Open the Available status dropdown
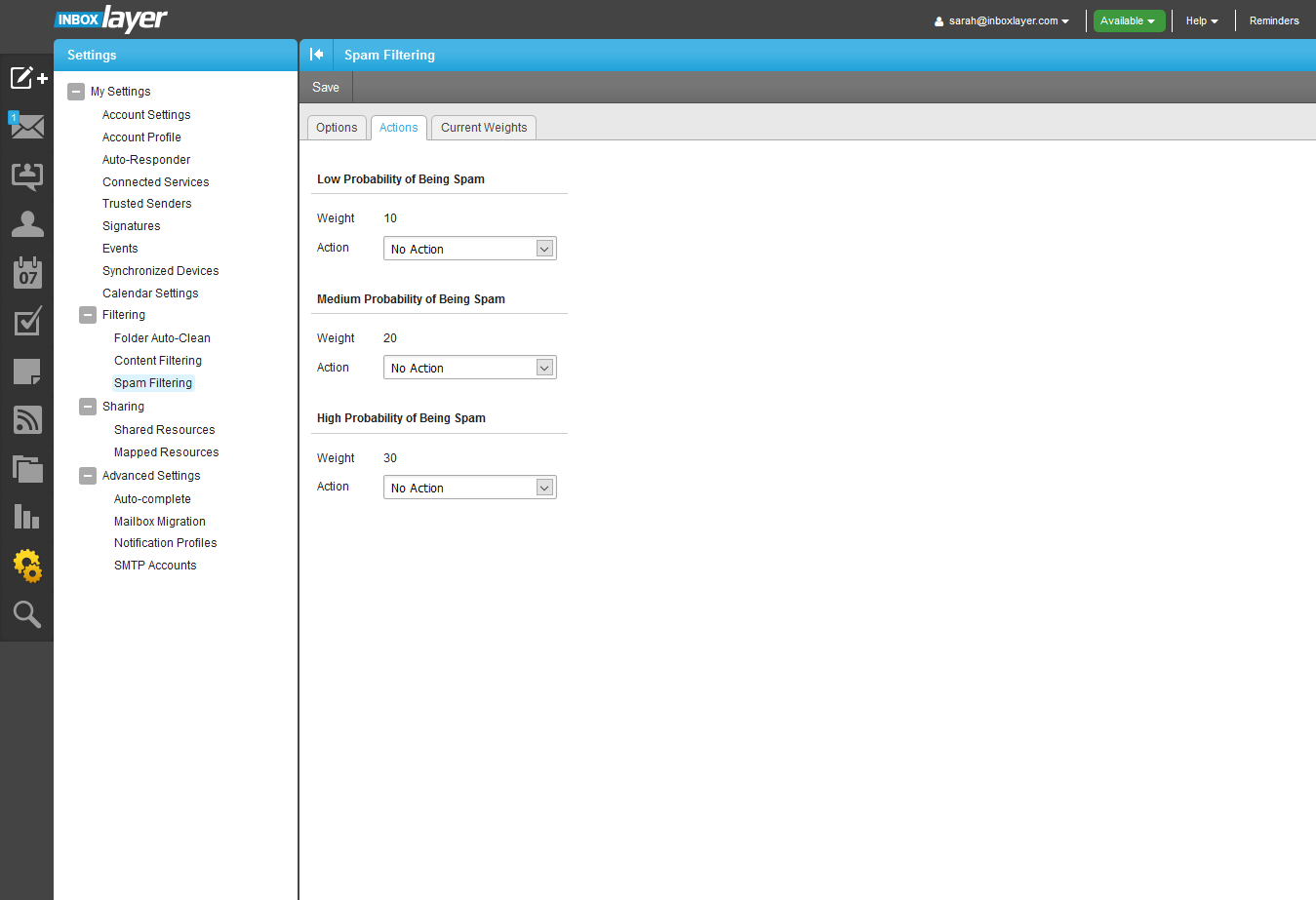Viewport: 1316px width, 900px height. (1129, 20)
